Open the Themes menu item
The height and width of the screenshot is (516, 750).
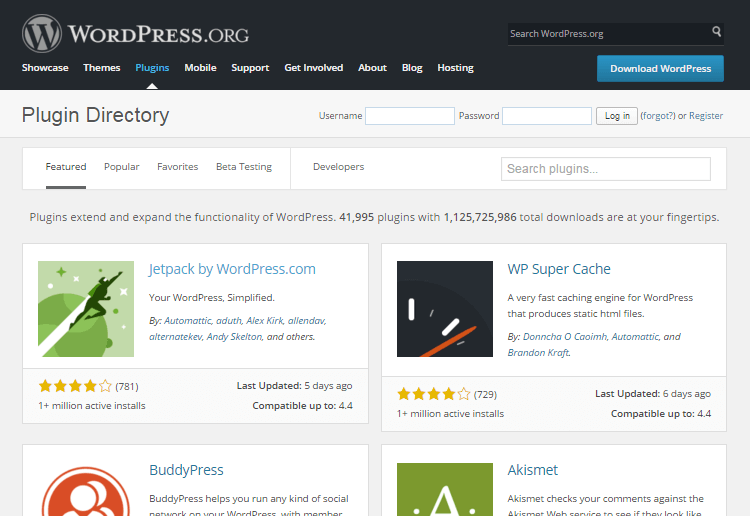(102, 68)
